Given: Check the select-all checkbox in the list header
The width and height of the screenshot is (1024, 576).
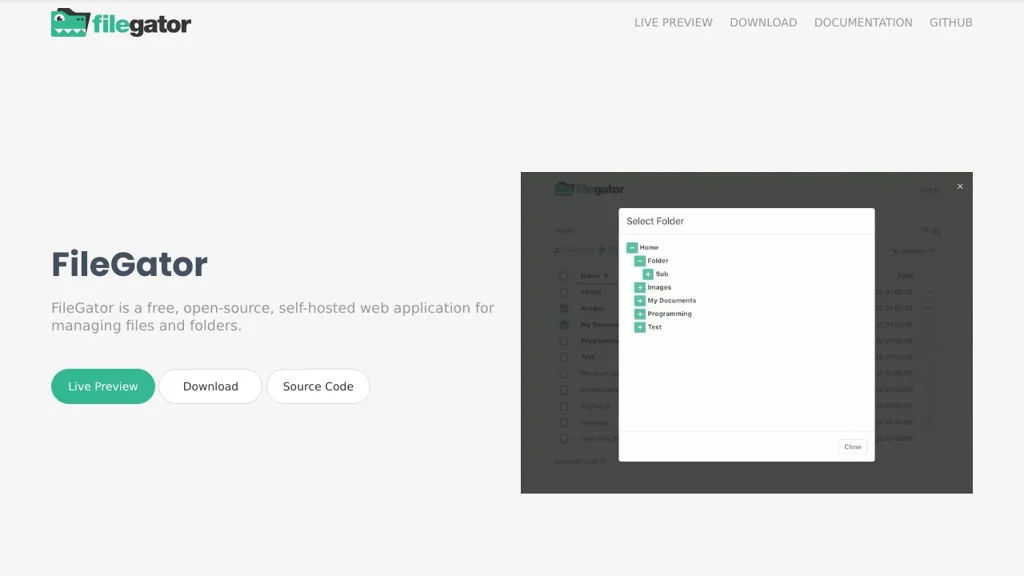Looking at the screenshot, I should (564, 276).
